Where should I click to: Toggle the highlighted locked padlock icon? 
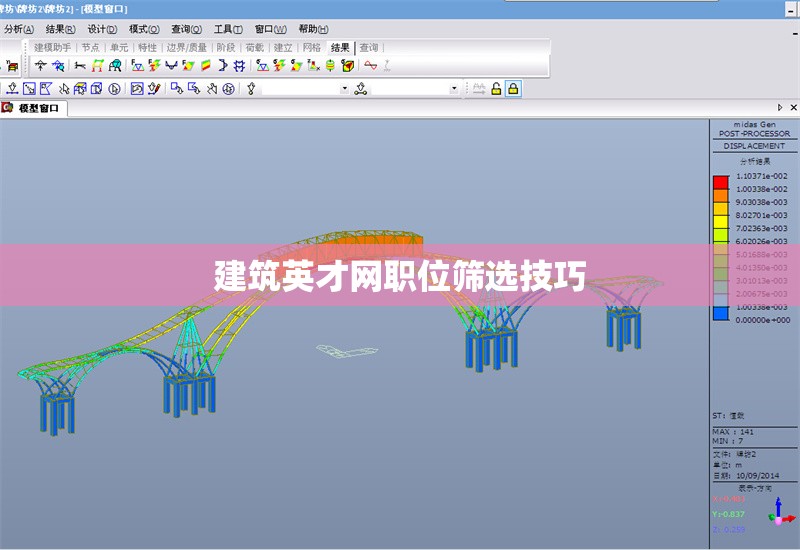pos(513,89)
